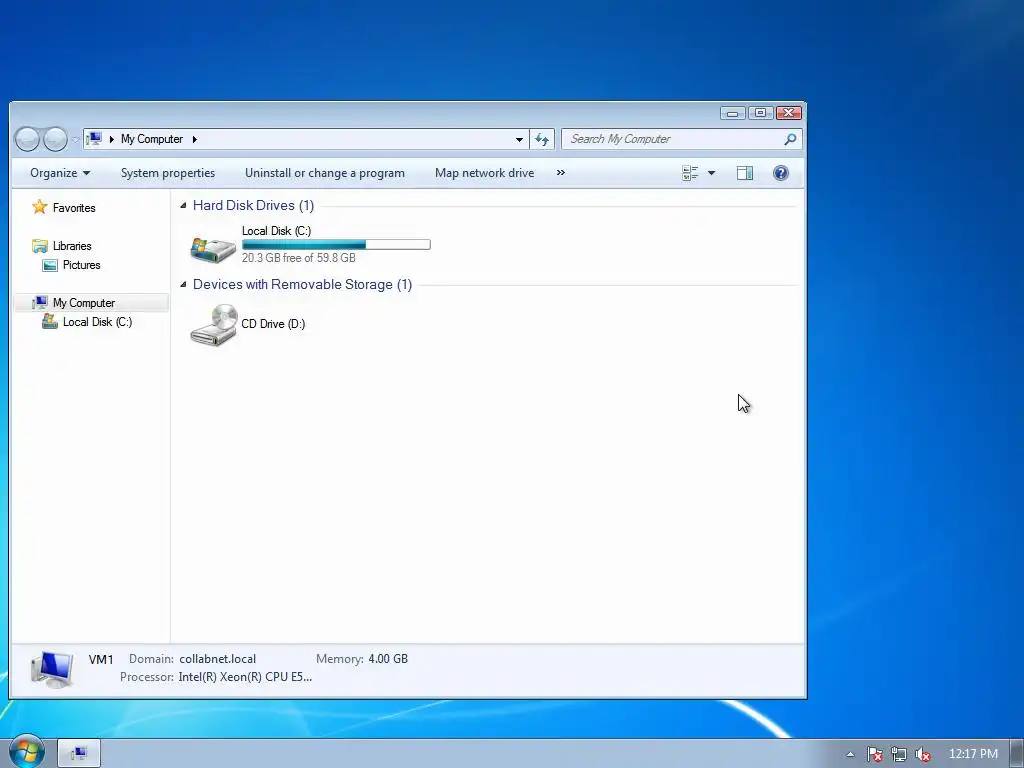Click the CD Drive (D:) label

(x=273, y=324)
